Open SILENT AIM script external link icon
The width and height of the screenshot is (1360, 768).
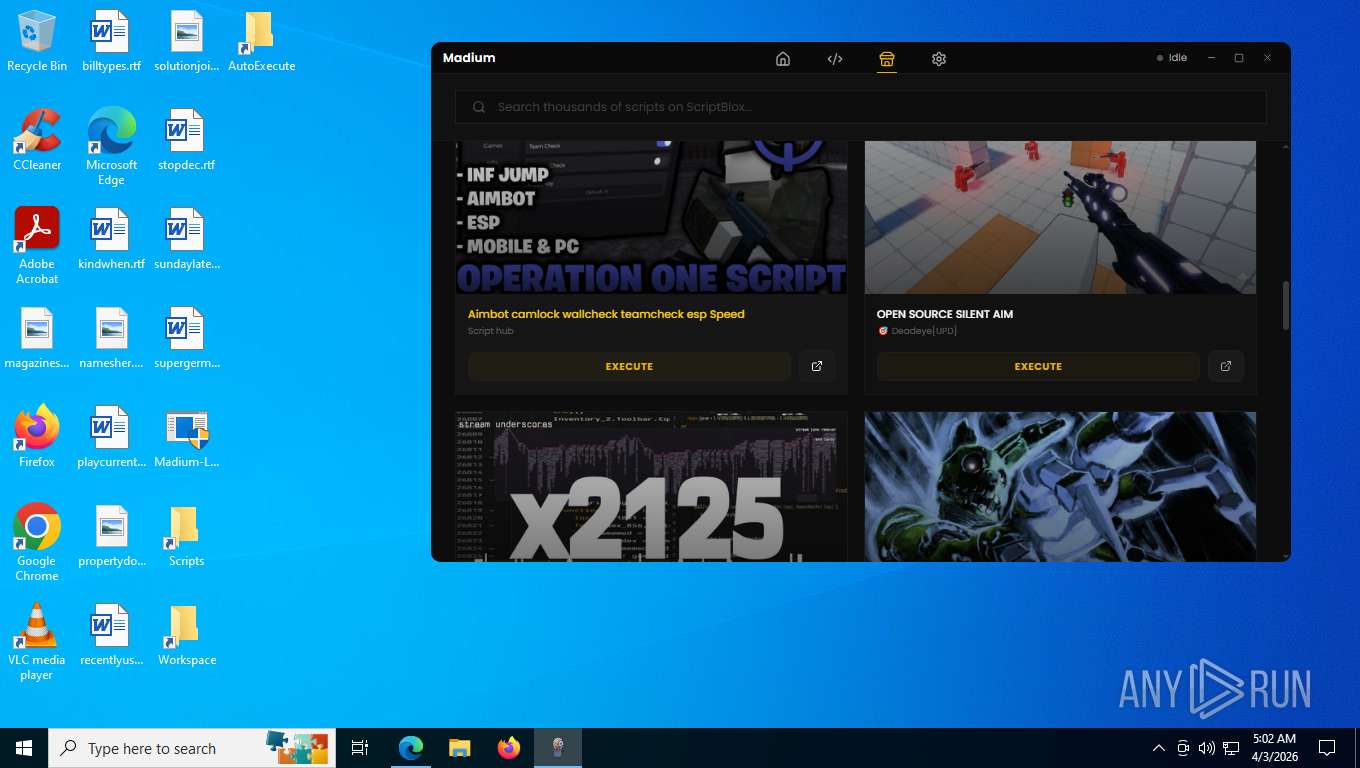(x=1226, y=366)
